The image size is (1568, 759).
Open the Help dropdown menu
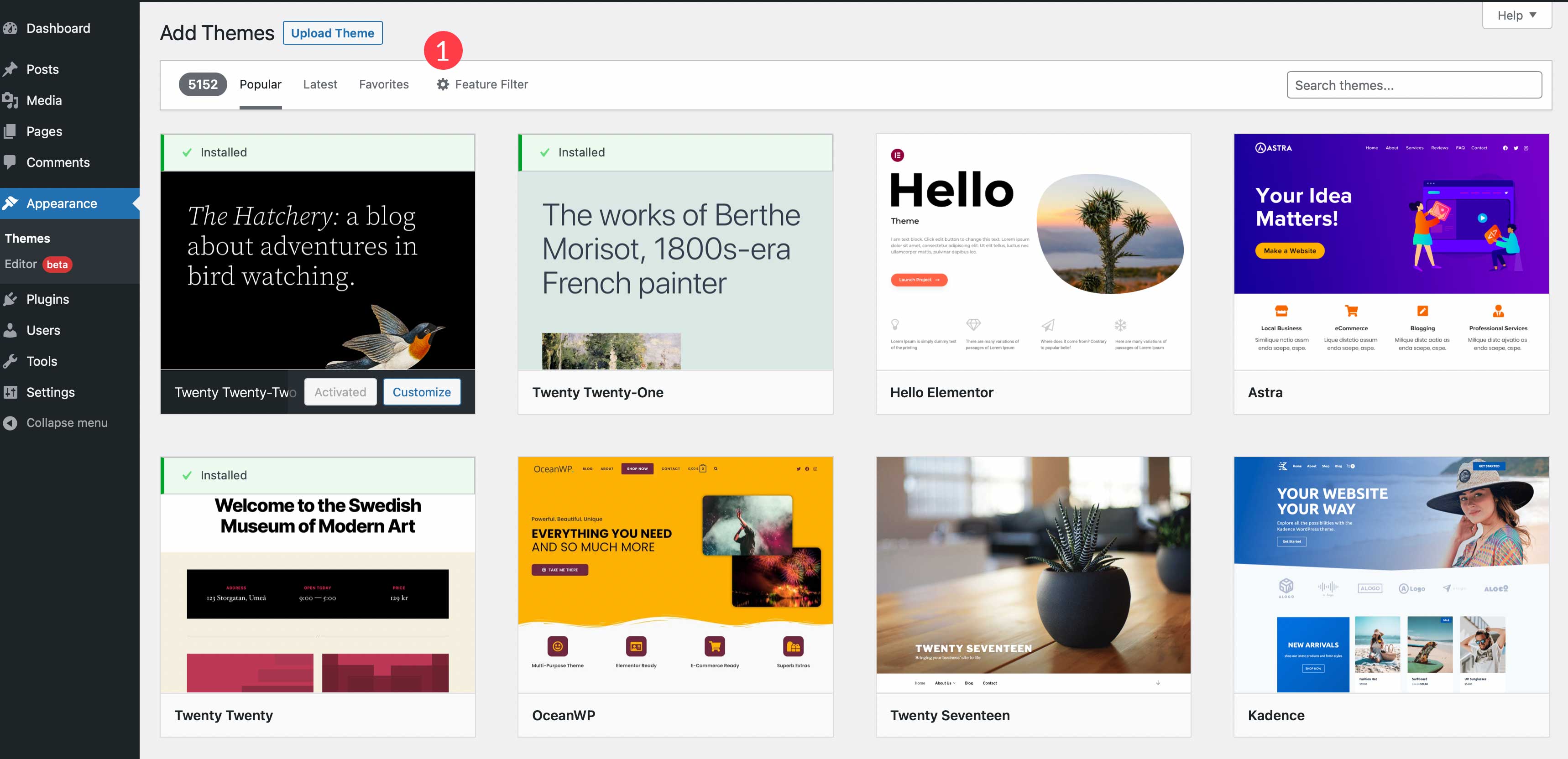click(1517, 15)
